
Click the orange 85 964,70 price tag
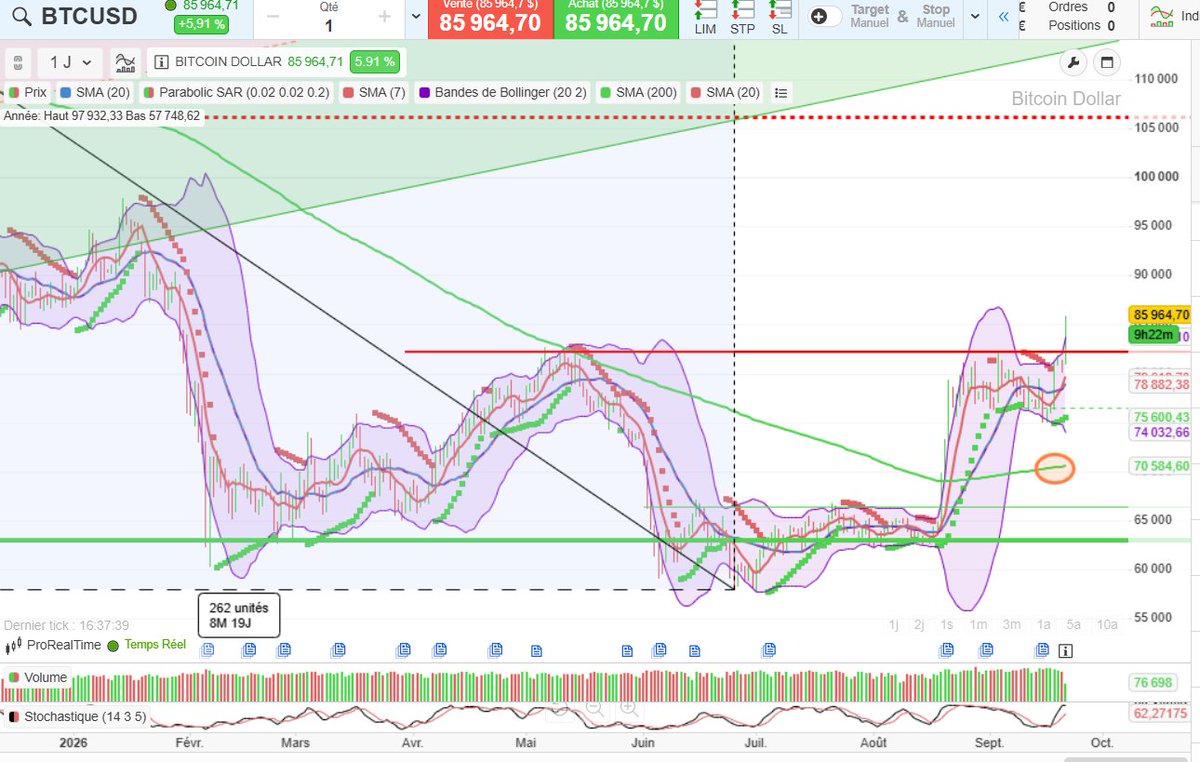(1161, 315)
